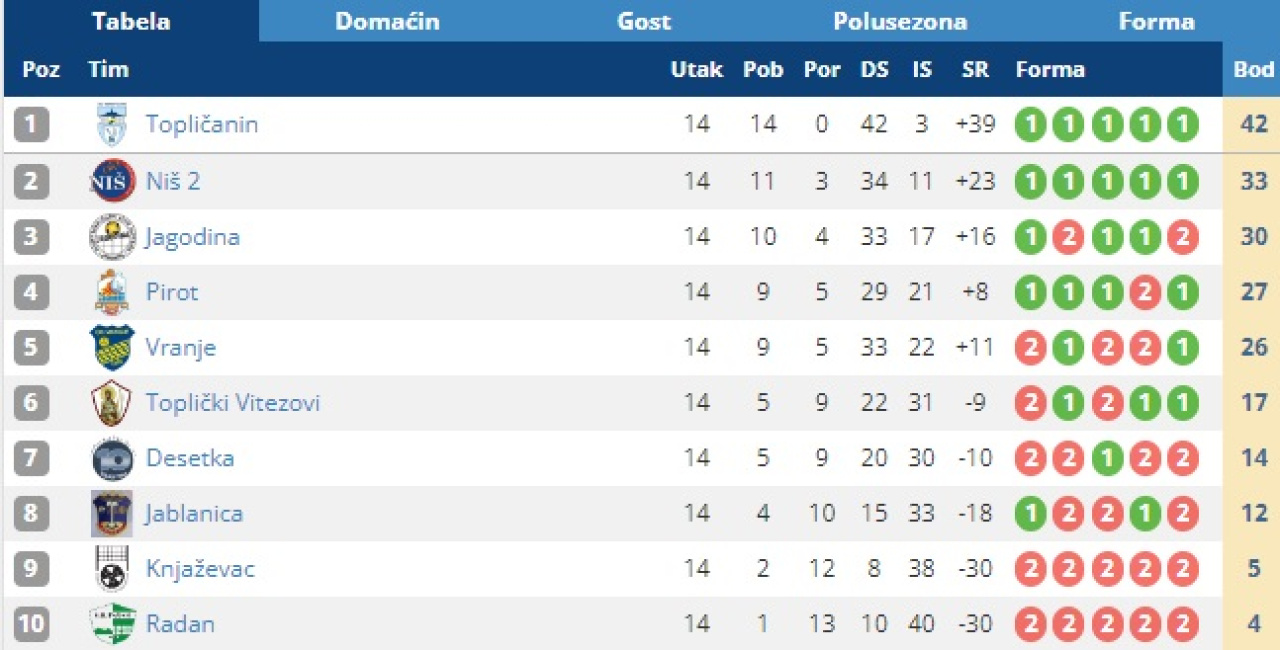The width and height of the screenshot is (1280, 650).
Task: Click the Jagodina club logo
Action: tap(111, 237)
